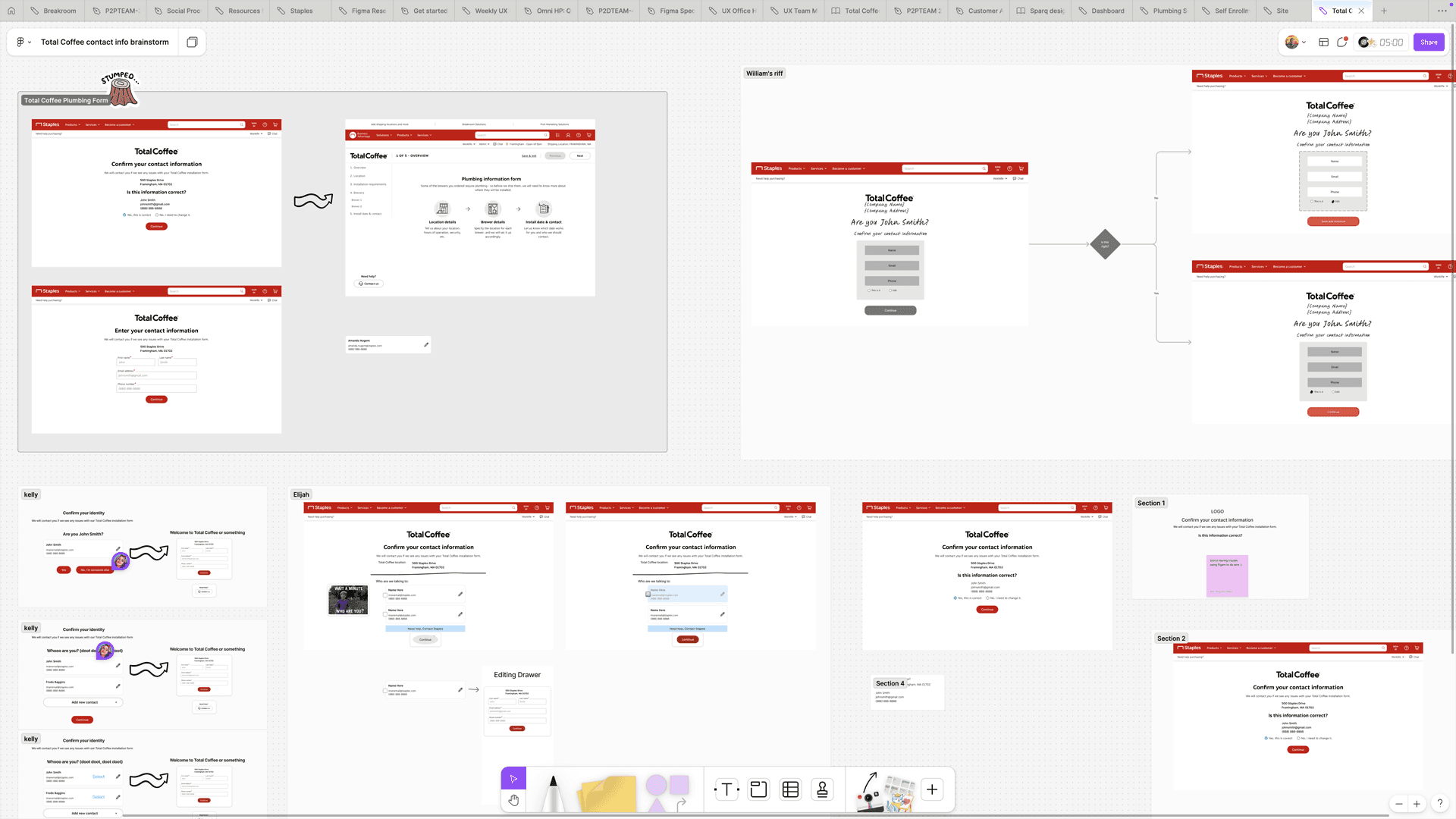Image resolution: width=1456 pixels, height=819 pixels.
Task: Select the 'Total Coffee Plumbing Form' section label
Action: [66, 101]
